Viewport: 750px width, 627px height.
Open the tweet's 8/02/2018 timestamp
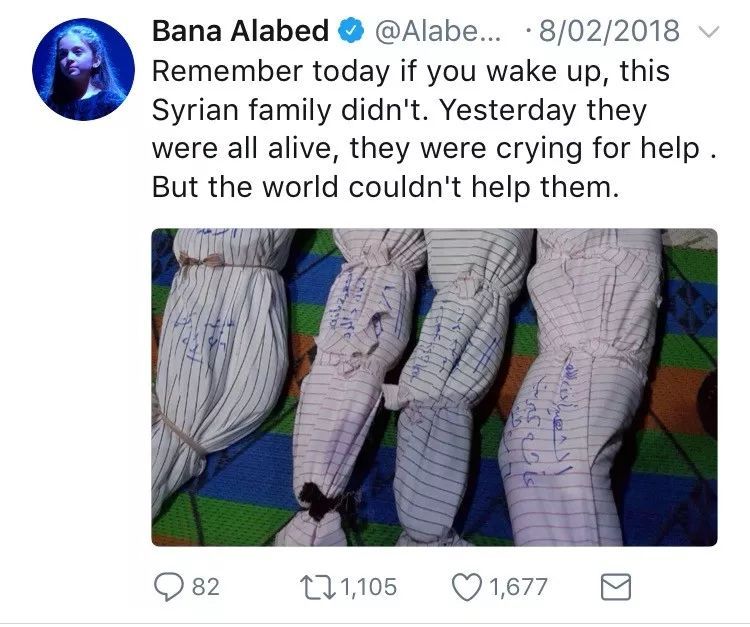609,31
